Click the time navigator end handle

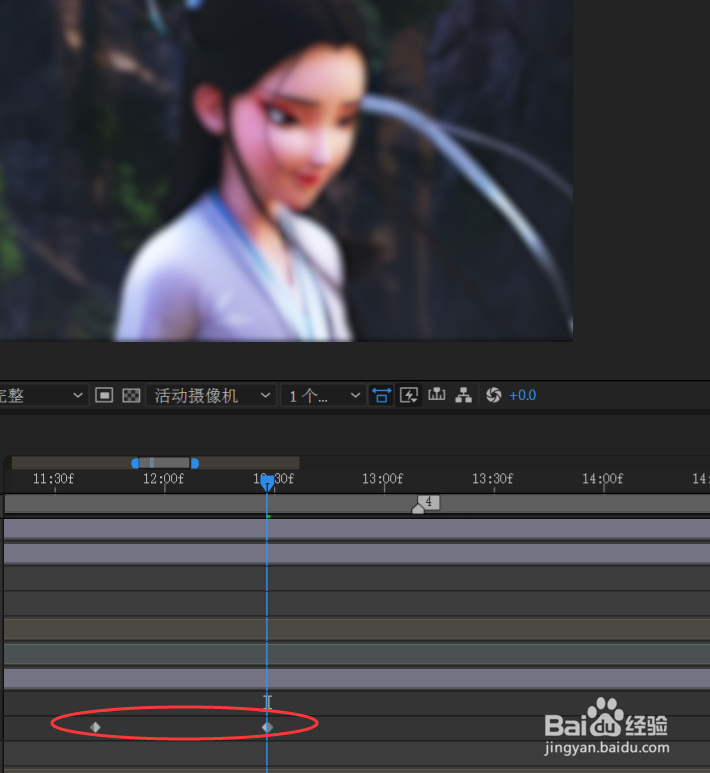195,463
